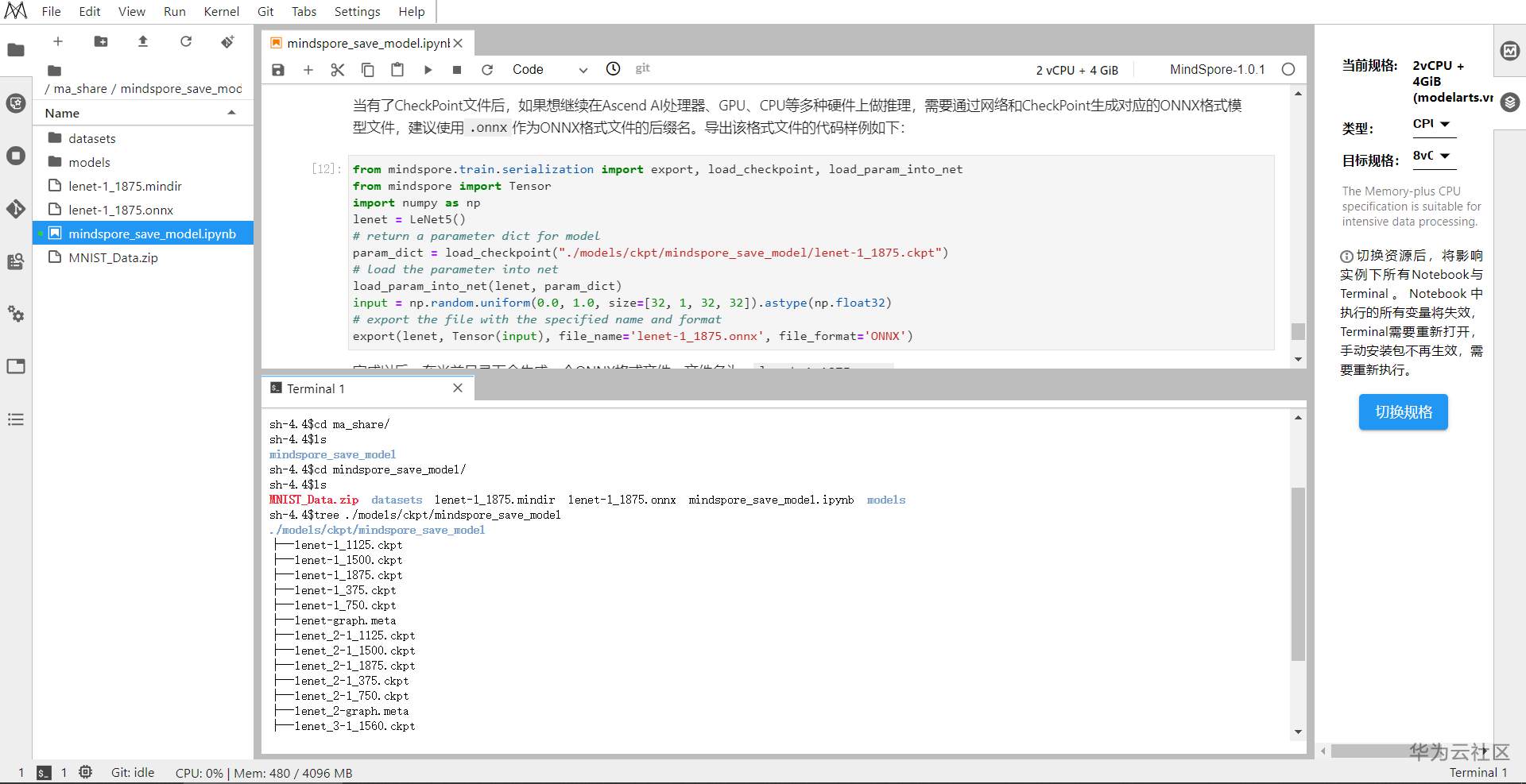Image resolution: width=1526 pixels, height=784 pixels.
Task: Click the clock icon in notebook toolbar
Action: pos(614,69)
